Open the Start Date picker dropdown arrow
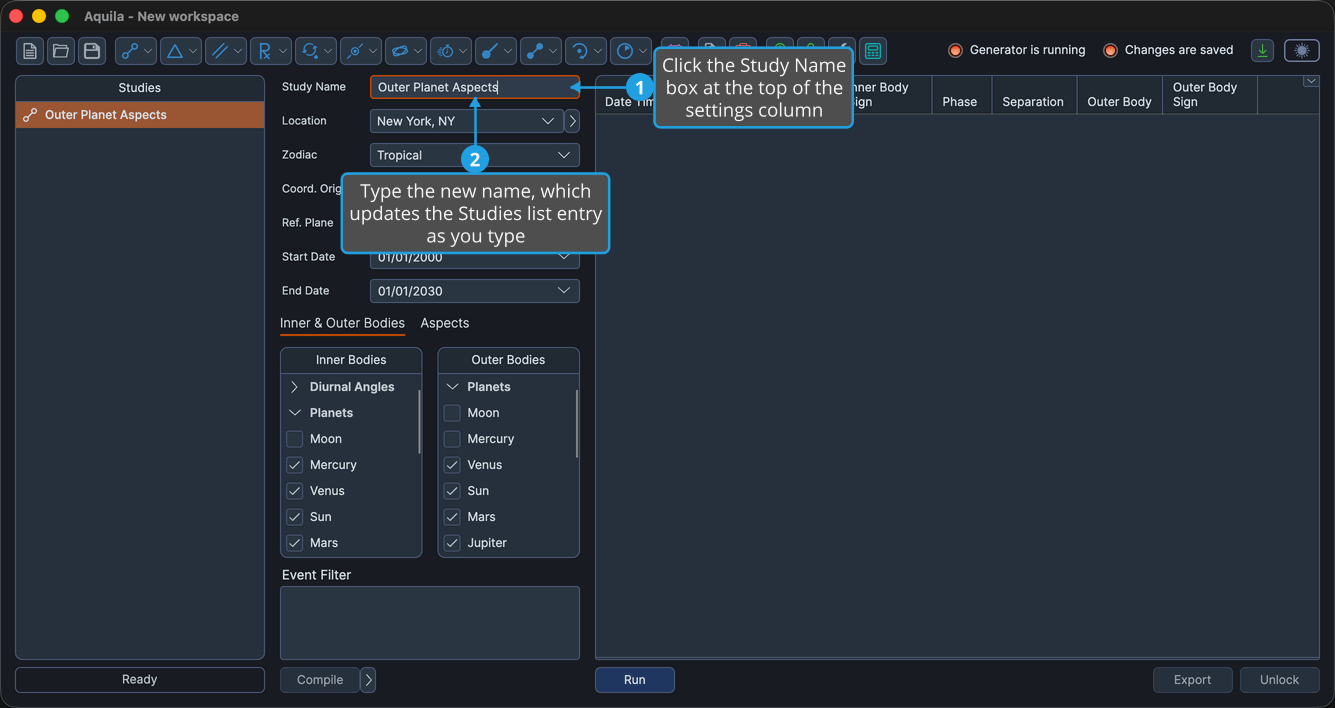The image size is (1335, 708). pos(564,257)
